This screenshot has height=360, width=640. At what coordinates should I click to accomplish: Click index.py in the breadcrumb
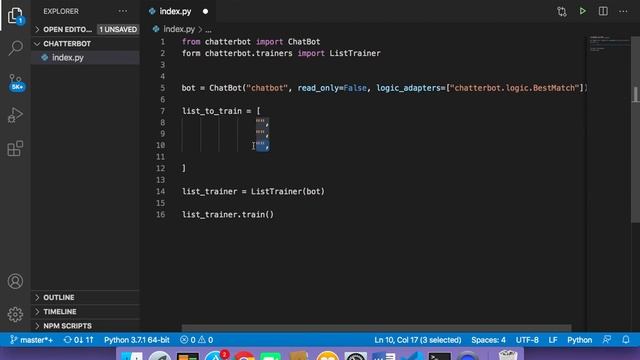point(179,29)
